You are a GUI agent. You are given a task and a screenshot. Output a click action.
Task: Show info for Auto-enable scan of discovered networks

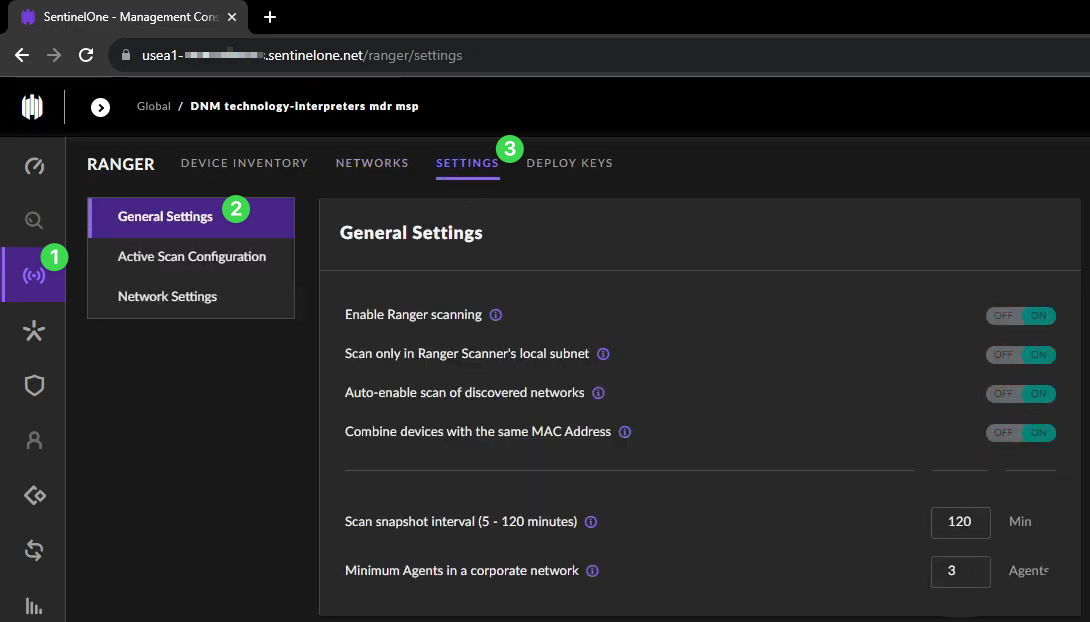(x=598, y=393)
